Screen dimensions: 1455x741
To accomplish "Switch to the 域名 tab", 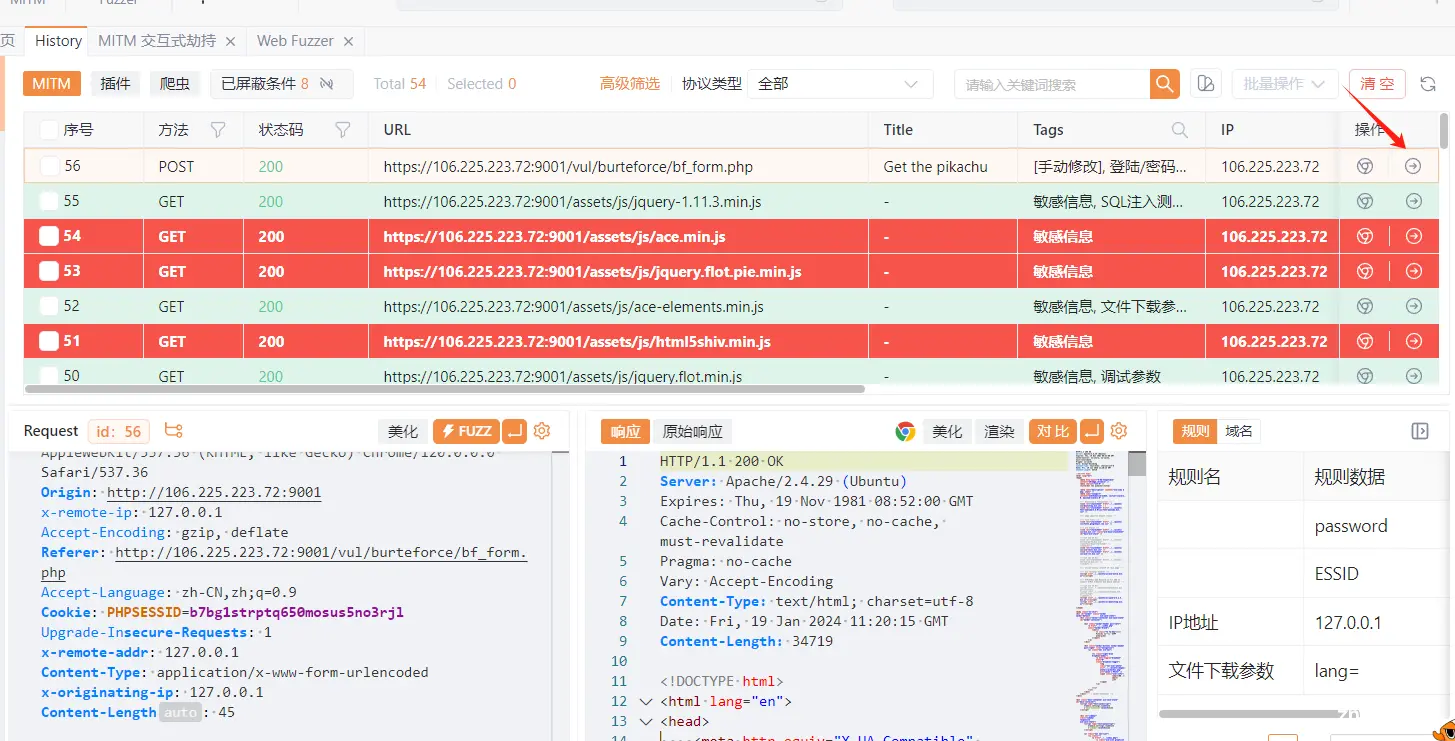I will [x=1239, y=431].
